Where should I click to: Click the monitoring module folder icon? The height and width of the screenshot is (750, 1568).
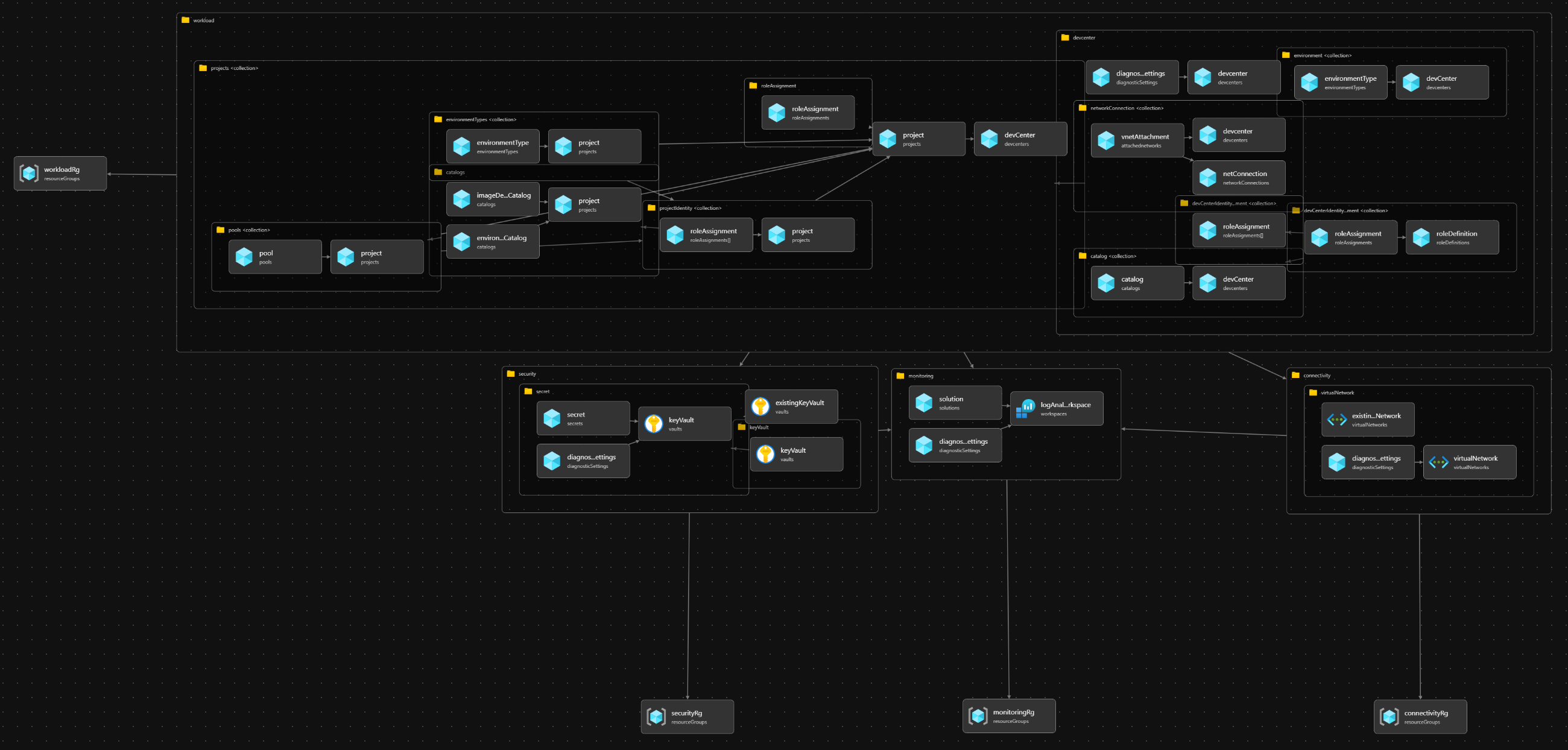click(900, 376)
